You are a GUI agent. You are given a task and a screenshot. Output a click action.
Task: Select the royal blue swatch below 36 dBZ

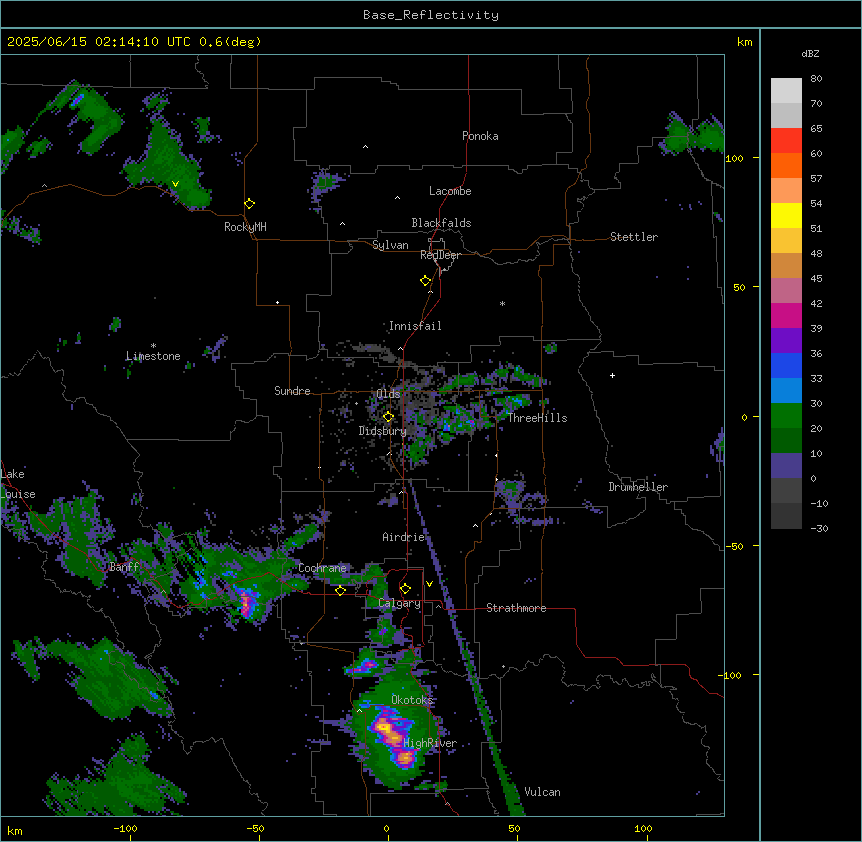(x=786, y=365)
